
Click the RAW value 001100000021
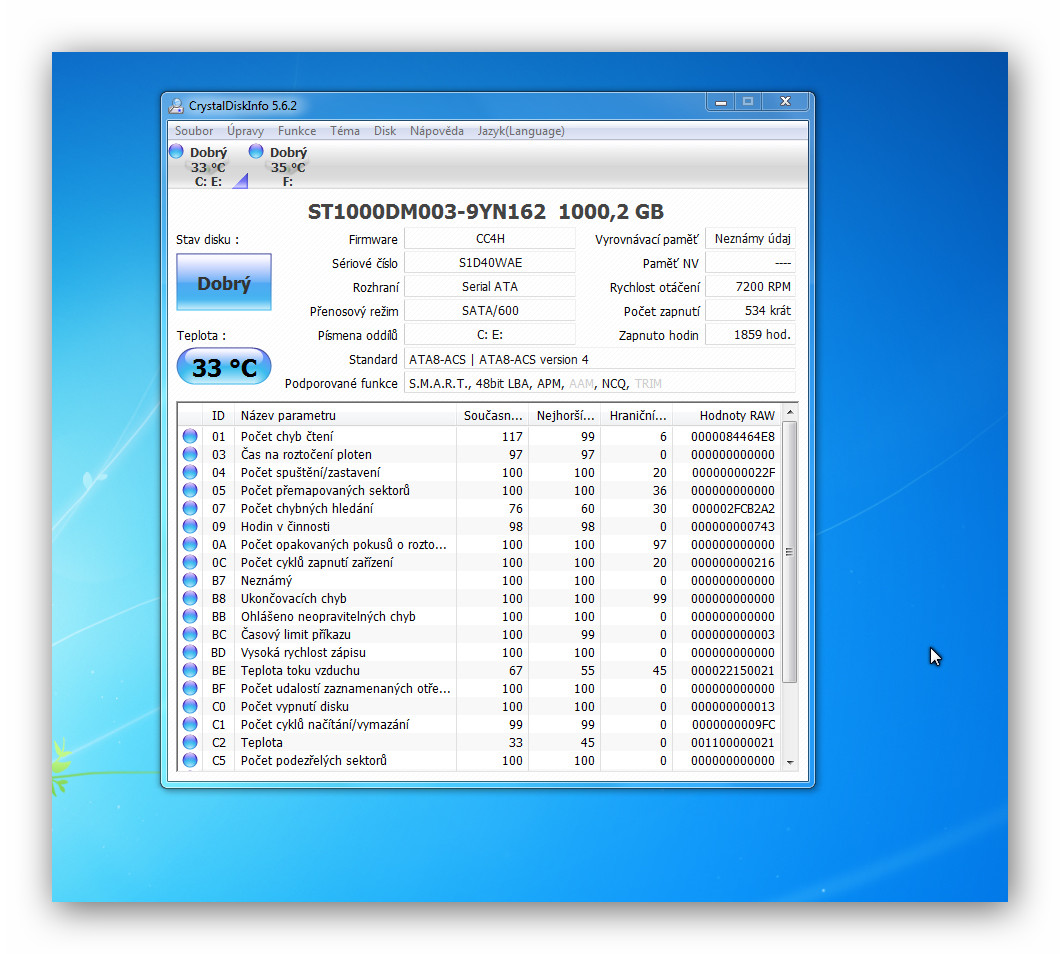pos(733,742)
